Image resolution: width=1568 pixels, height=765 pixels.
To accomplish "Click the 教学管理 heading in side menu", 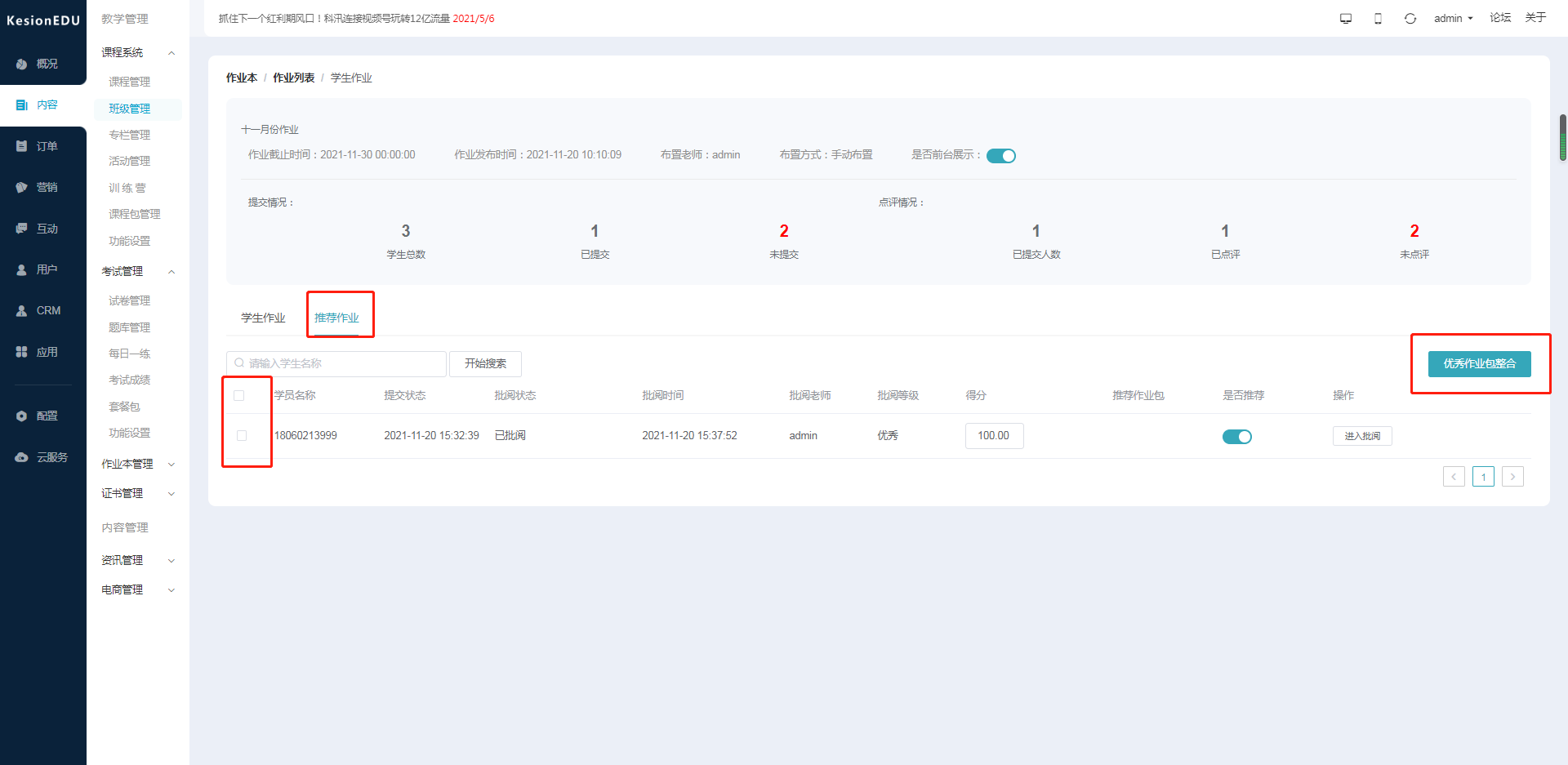I will 124,19.
